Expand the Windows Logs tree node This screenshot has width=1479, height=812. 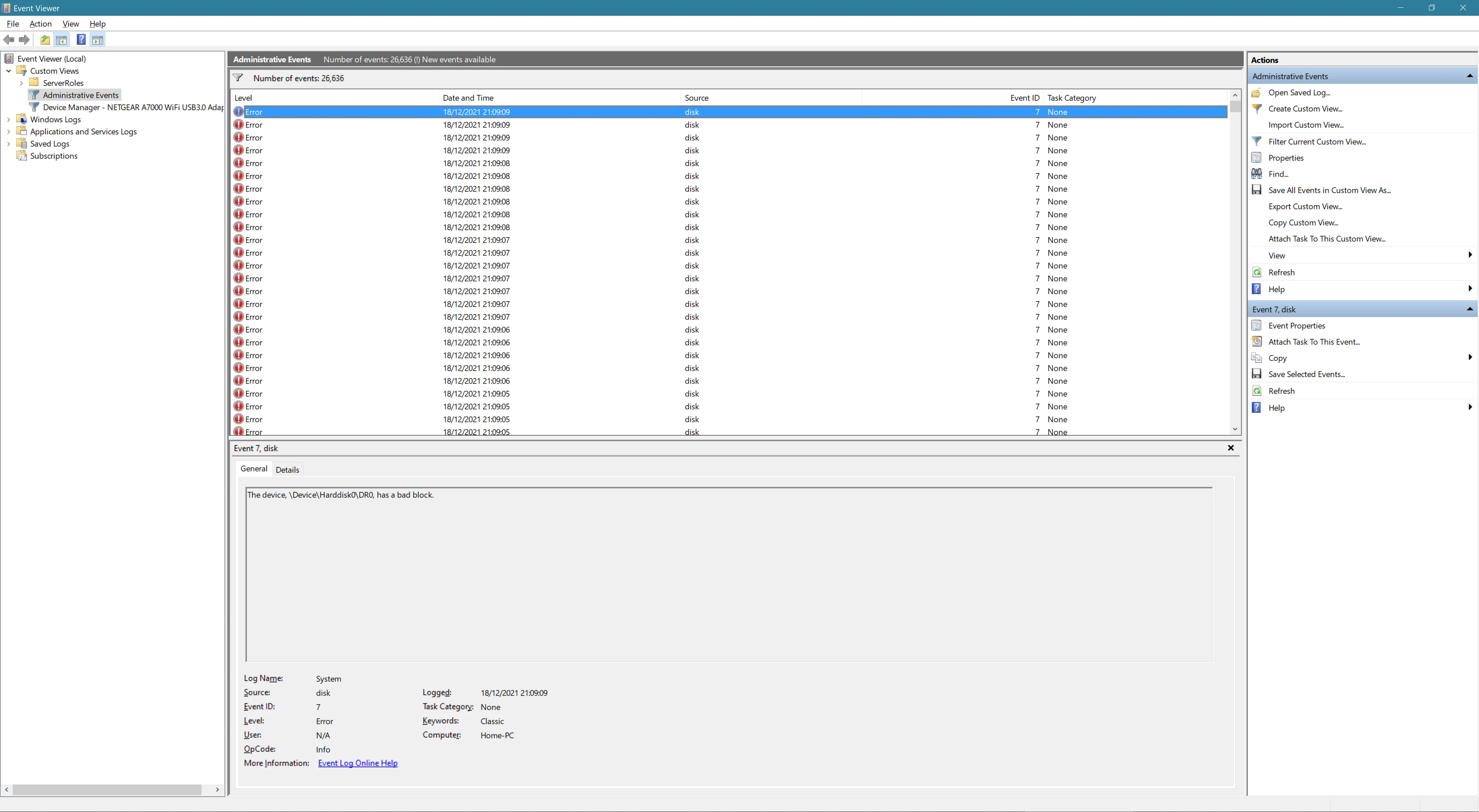(8, 119)
